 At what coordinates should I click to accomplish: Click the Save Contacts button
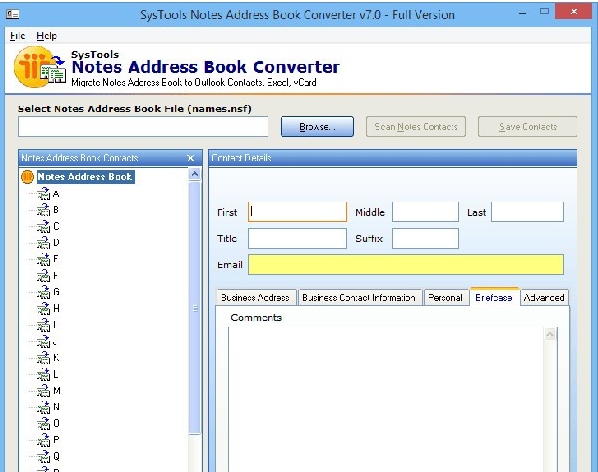point(527,127)
